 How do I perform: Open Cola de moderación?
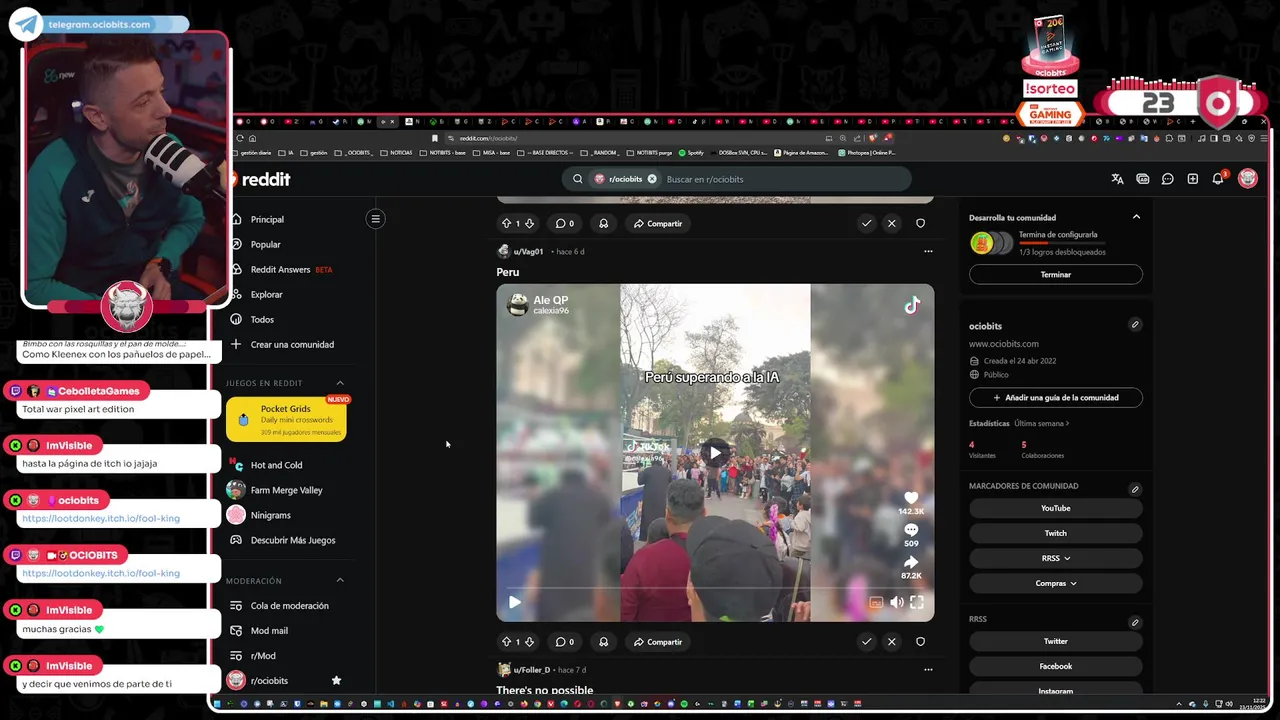[x=288, y=605]
